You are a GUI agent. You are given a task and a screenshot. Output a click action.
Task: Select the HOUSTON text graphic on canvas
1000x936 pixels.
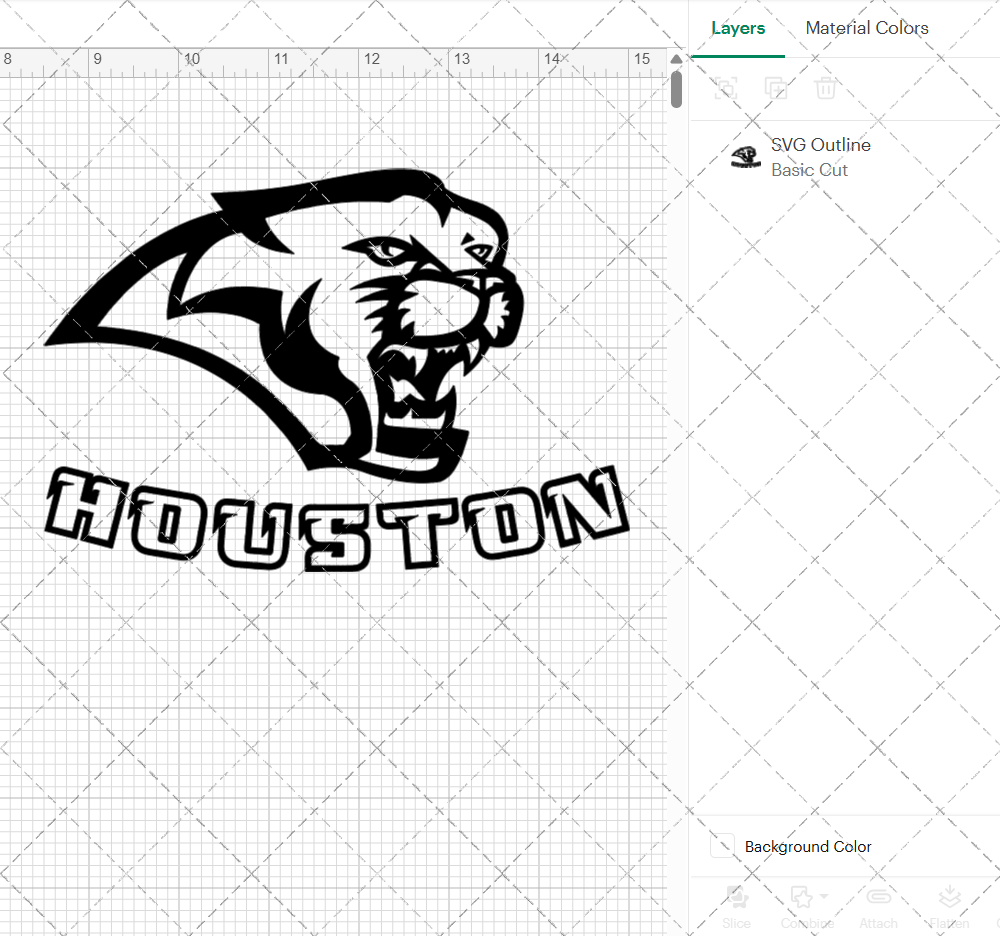(337, 518)
